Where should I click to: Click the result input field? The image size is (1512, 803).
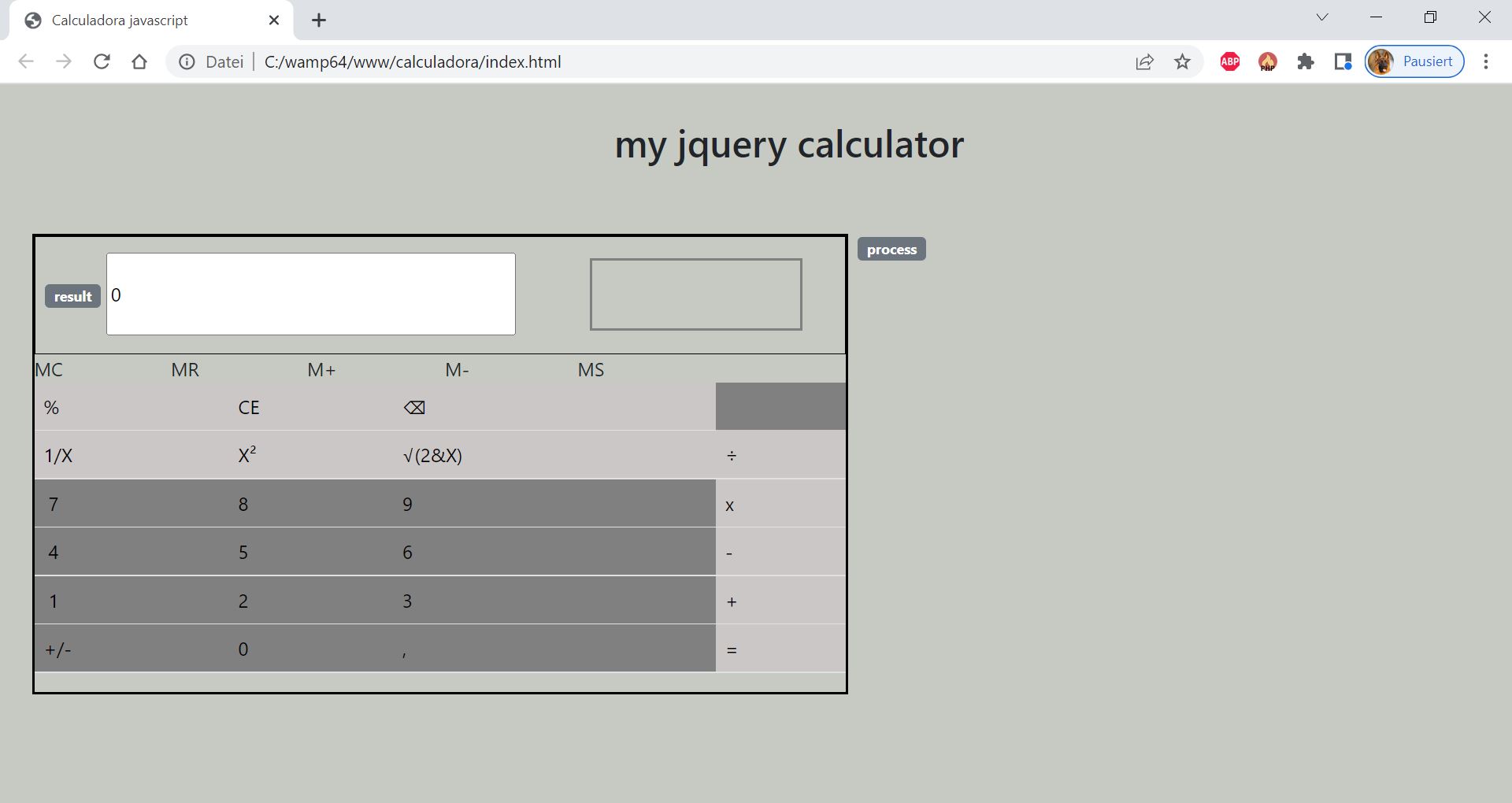[311, 294]
